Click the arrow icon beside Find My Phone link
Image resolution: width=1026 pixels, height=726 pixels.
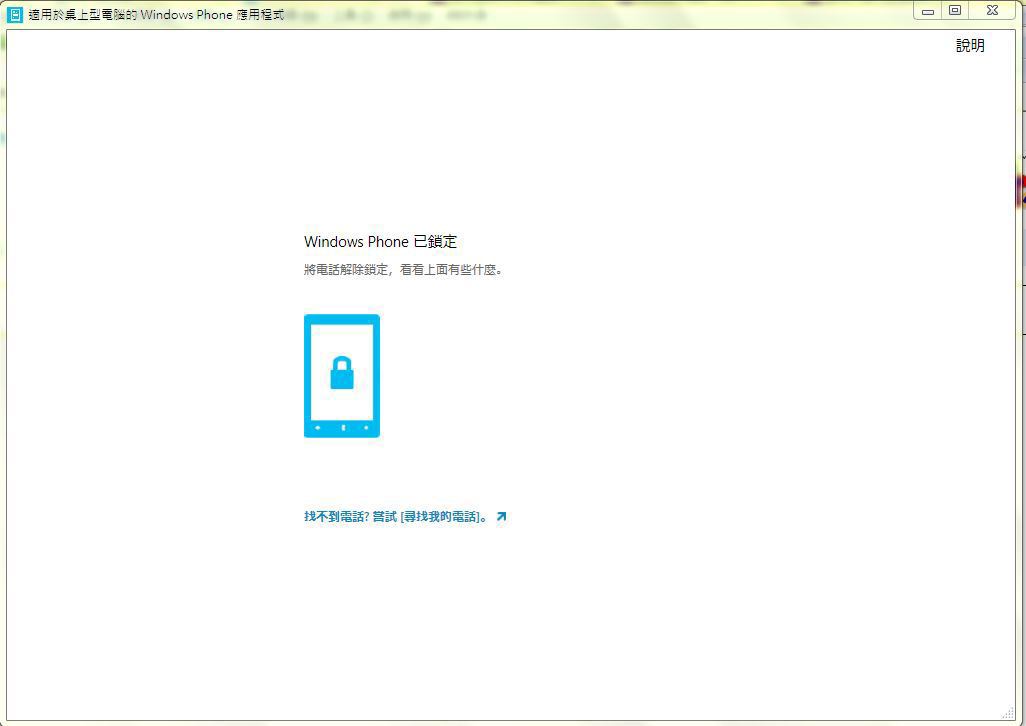pos(501,517)
